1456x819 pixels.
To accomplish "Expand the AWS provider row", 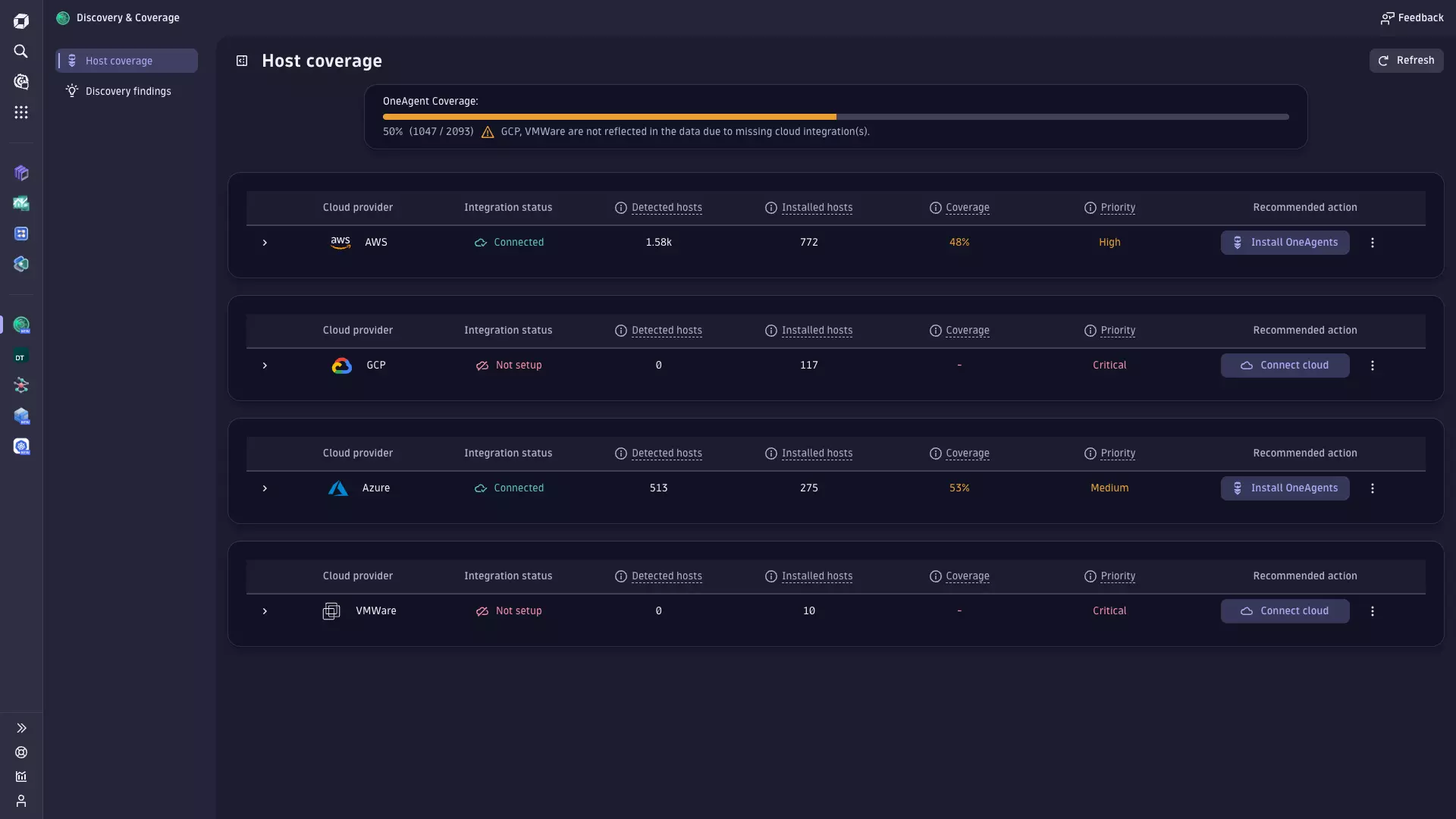I will [x=265, y=243].
